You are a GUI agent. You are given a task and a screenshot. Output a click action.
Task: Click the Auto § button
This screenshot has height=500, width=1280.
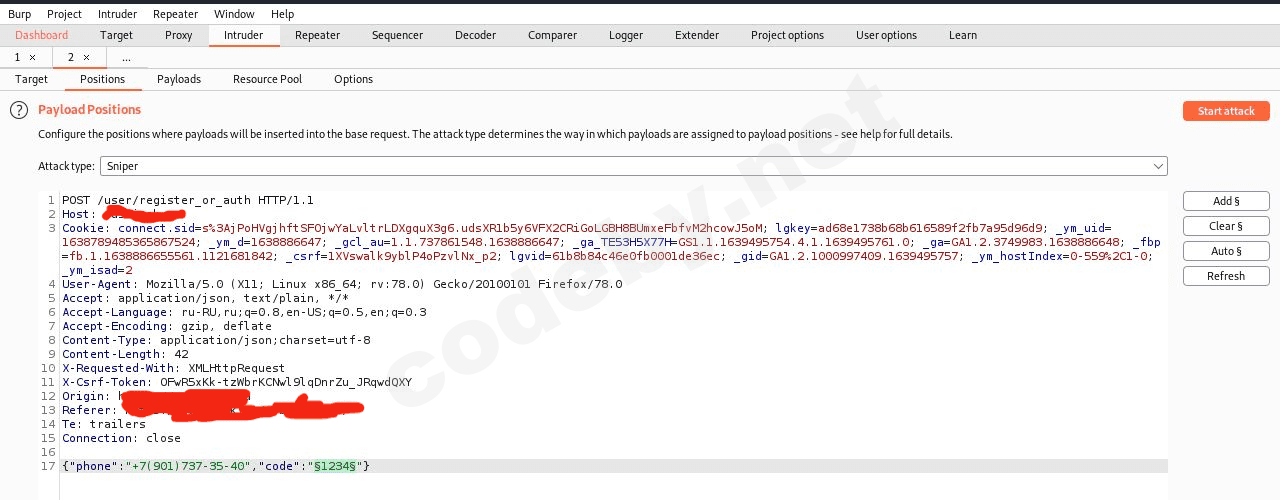coord(1226,251)
